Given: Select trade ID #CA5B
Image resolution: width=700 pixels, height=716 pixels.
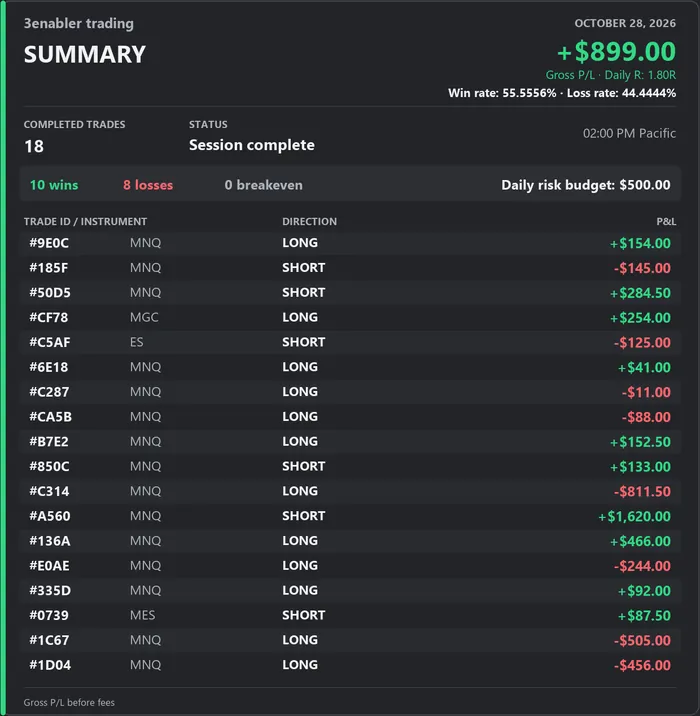Looking at the screenshot, I should tap(51, 417).
